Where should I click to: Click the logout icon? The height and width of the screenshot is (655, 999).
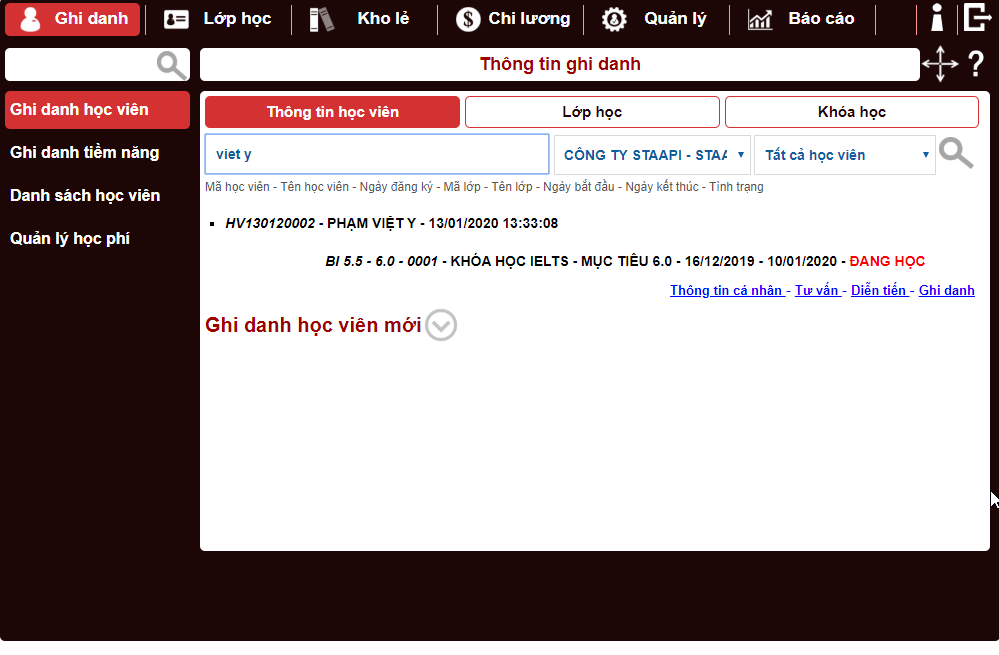pos(977,17)
